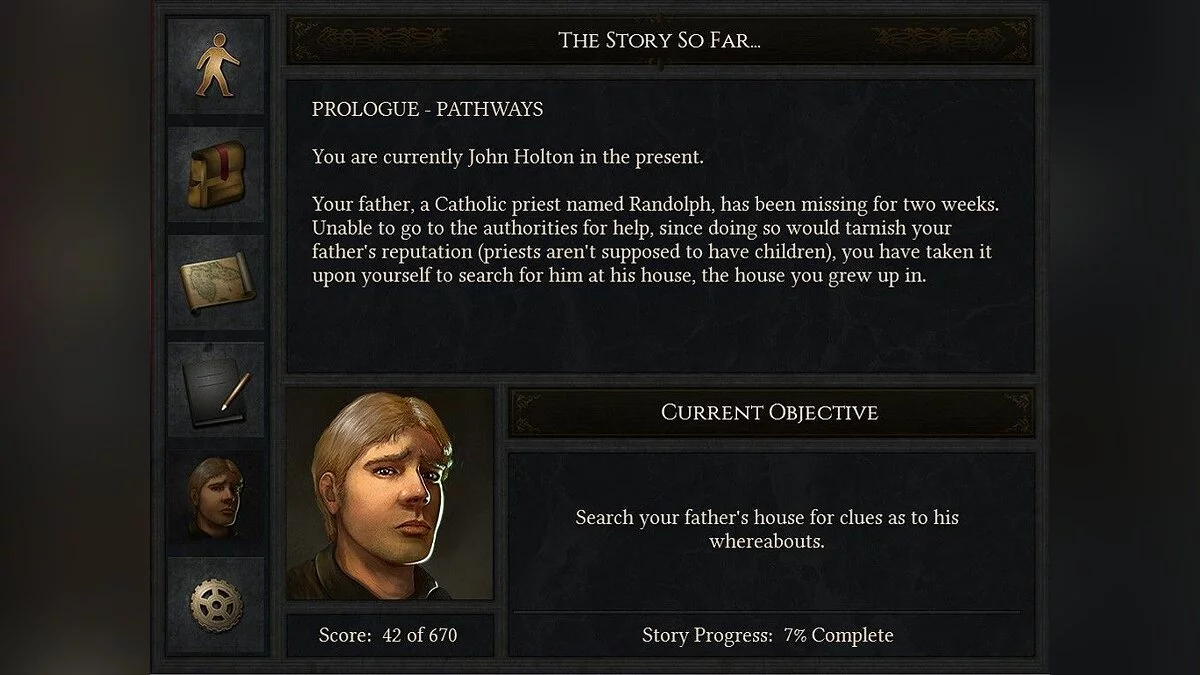Click the 'Search your father's house' objective text
The image size is (1200, 675).
(x=767, y=529)
